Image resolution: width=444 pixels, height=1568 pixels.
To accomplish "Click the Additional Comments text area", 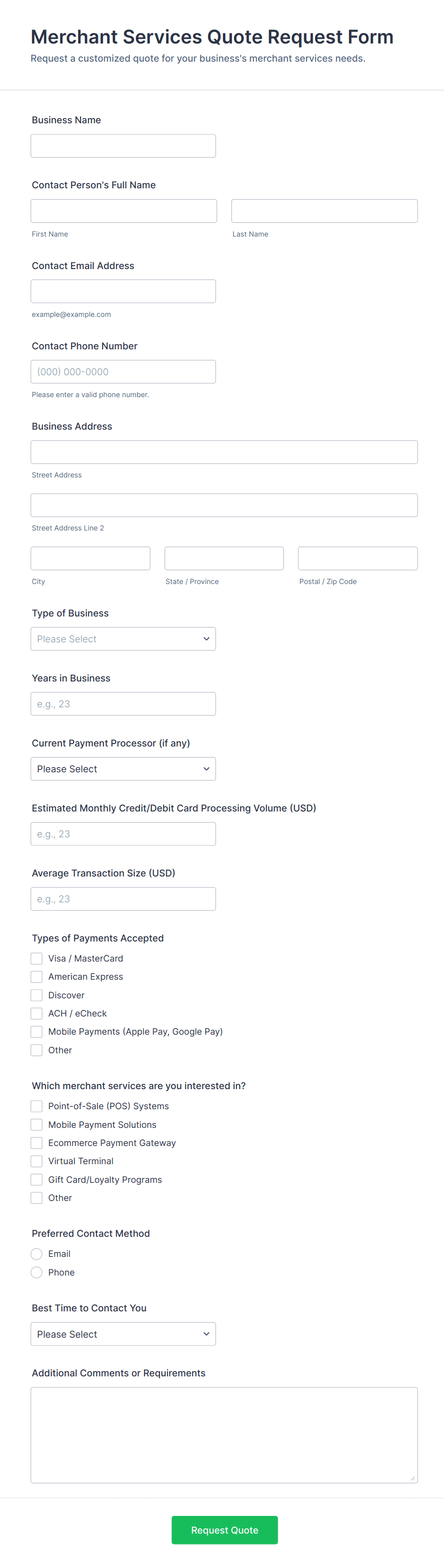I will 224,1435.
